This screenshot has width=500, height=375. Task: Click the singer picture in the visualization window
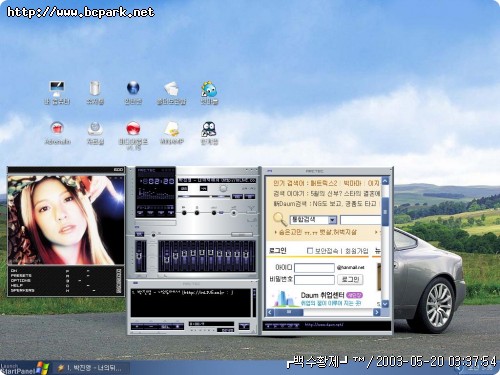click(x=66, y=220)
